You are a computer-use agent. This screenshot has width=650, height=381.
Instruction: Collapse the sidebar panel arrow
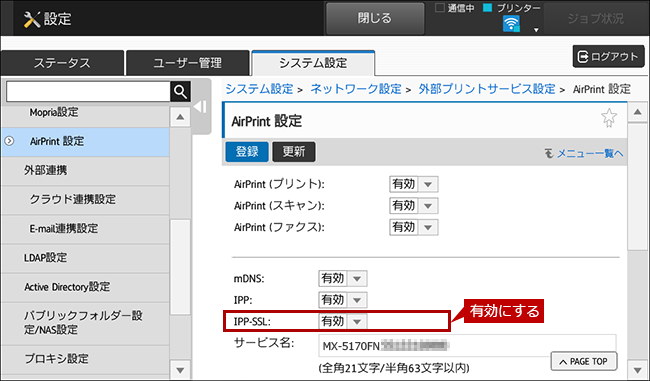click(x=200, y=107)
